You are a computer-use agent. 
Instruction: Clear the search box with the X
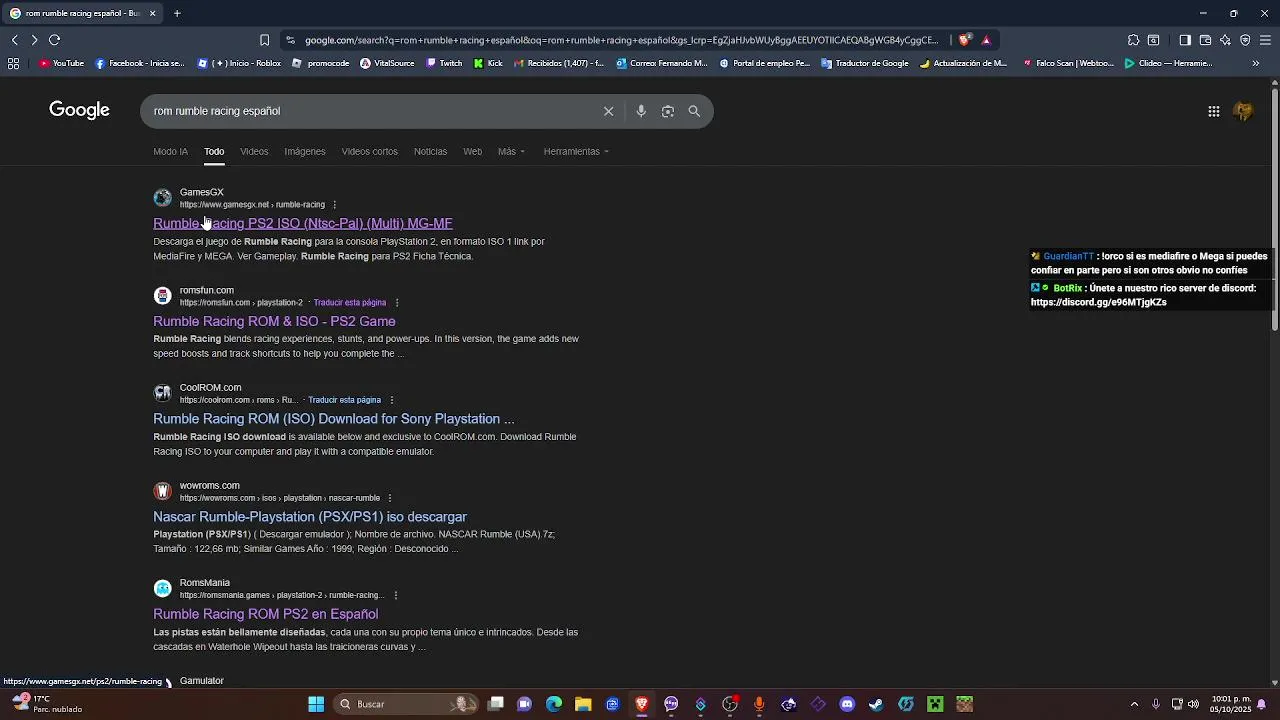click(x=608, y=111)
